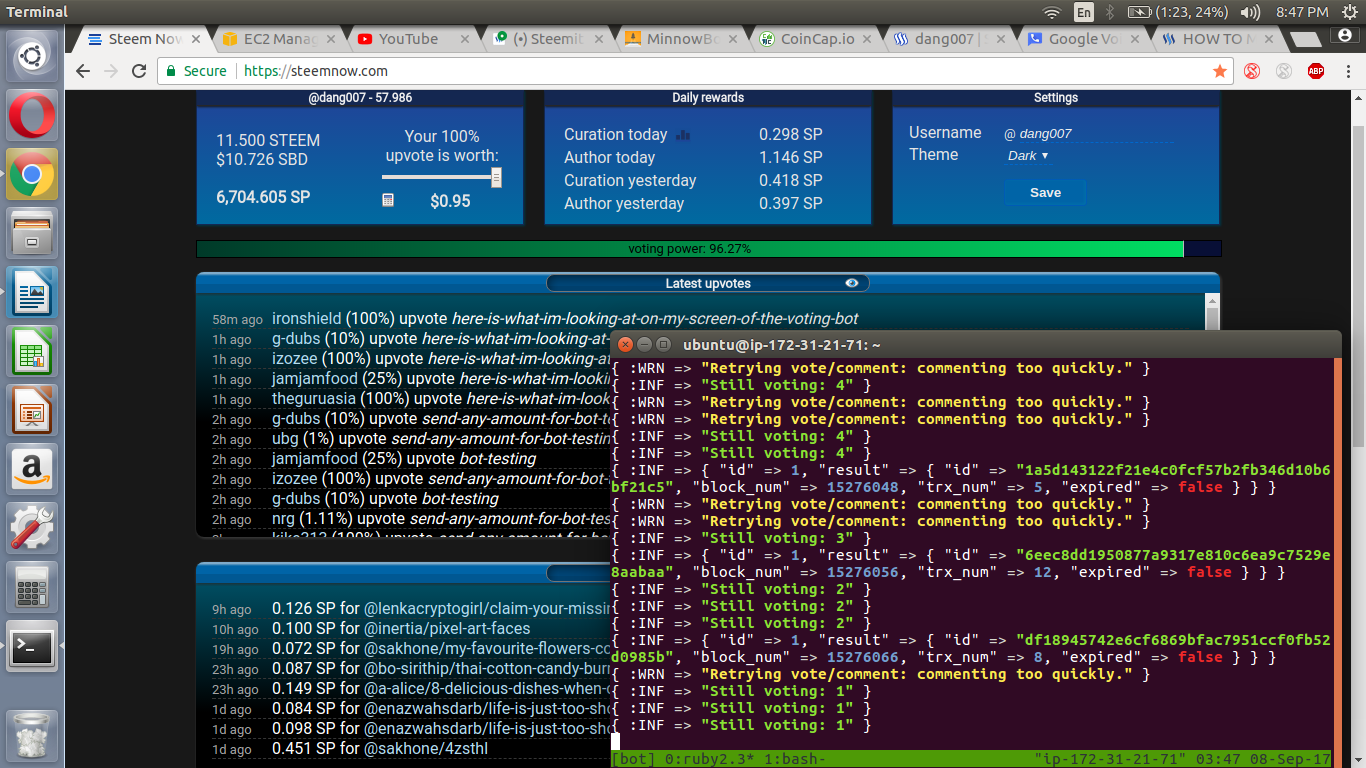Launch Calculator from the Ubuntu dock

pyautogui.click(x=31, y=588)
